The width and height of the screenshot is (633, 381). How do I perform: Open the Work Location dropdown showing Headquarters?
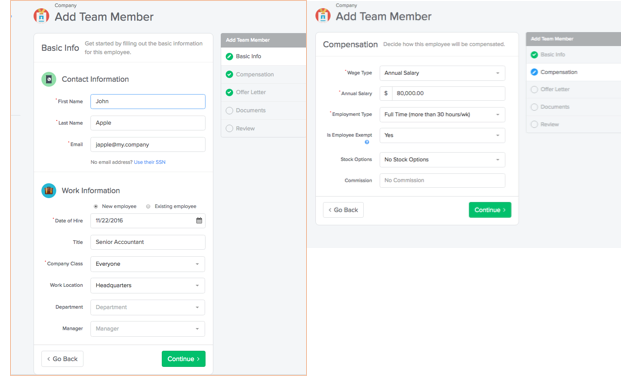[x=148, y=285]
